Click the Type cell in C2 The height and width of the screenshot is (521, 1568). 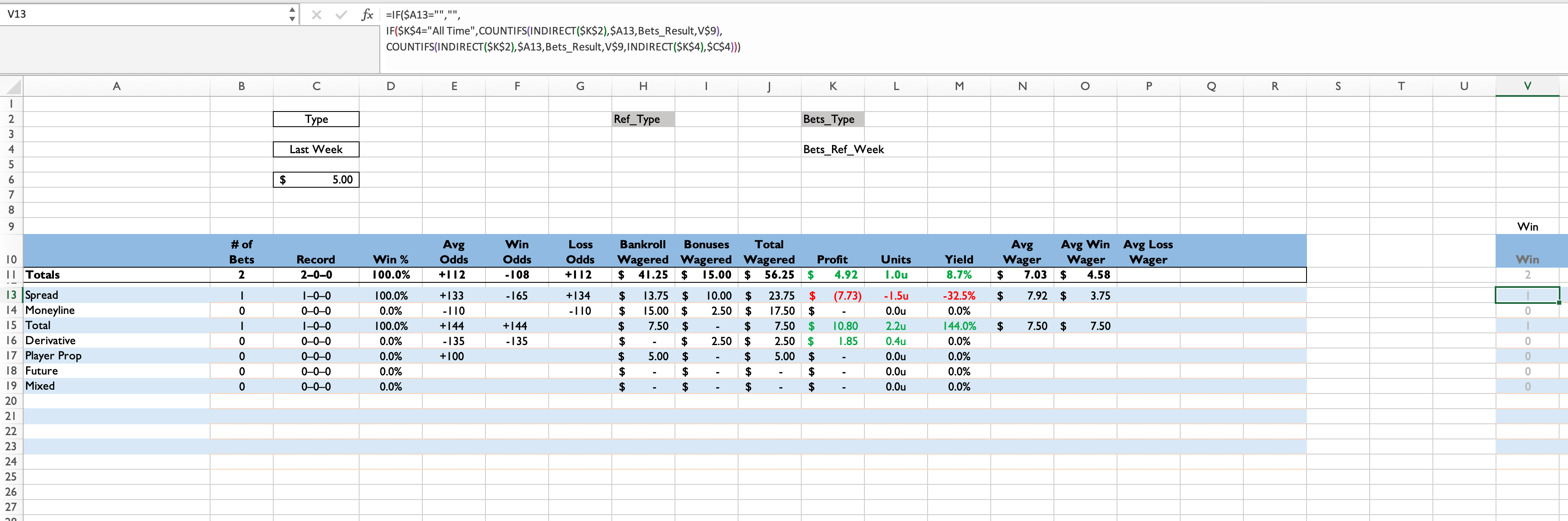coord(316,119)
